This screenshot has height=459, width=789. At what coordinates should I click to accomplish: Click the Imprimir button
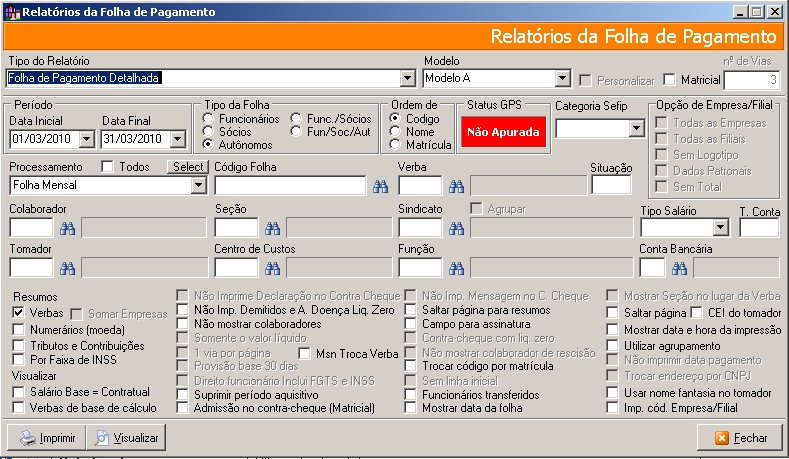click(x=46, y=438)
